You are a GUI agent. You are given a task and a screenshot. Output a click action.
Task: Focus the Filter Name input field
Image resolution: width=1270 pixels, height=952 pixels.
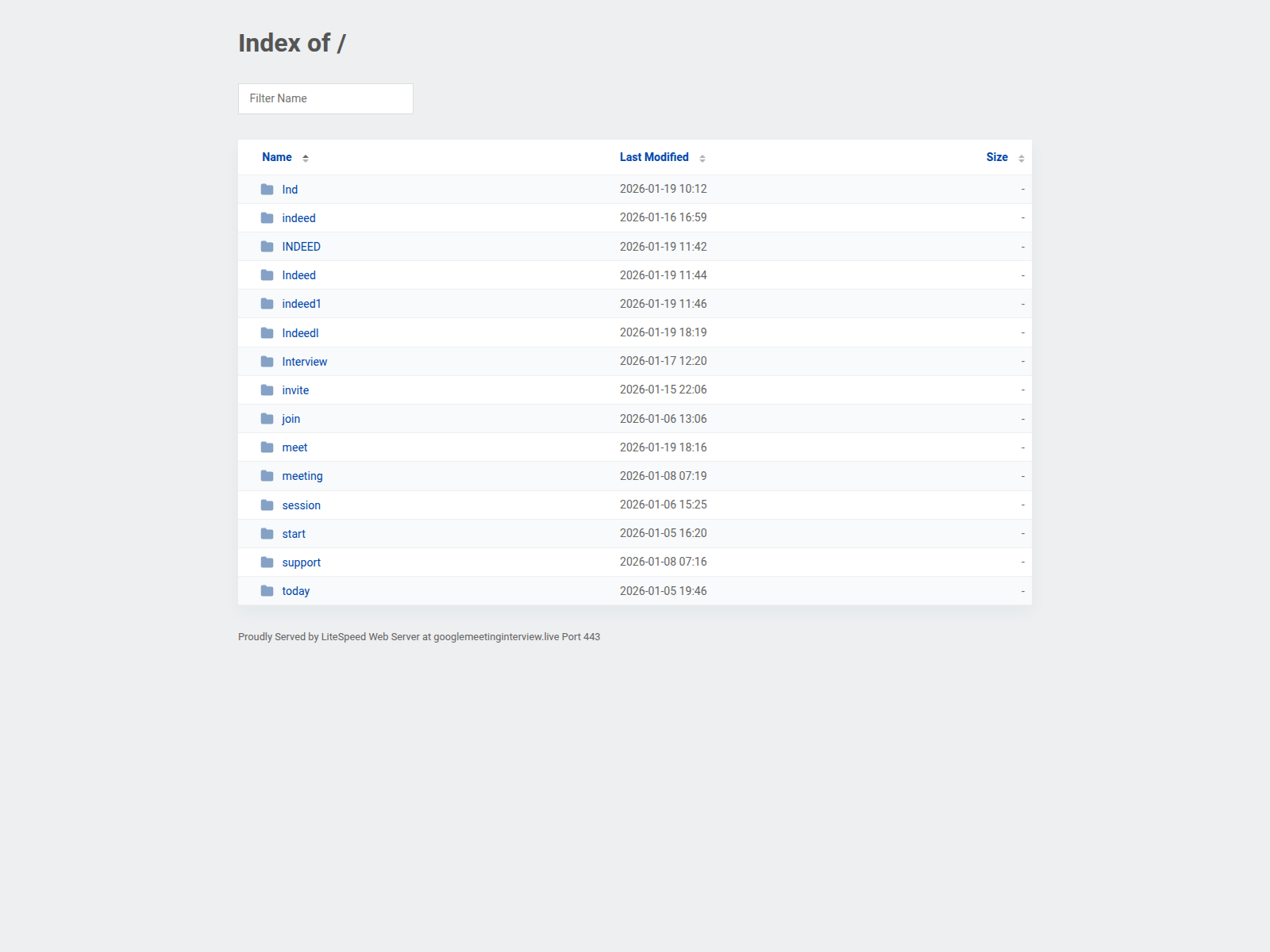(x=325, y=98)
